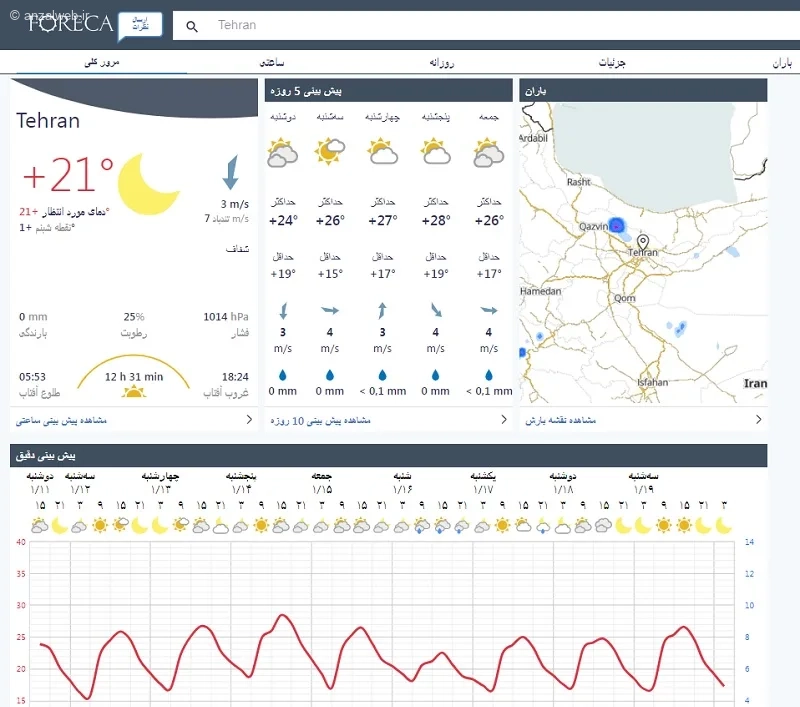
Task: Click the current wind direction arrow
Action: coord(231,172)
